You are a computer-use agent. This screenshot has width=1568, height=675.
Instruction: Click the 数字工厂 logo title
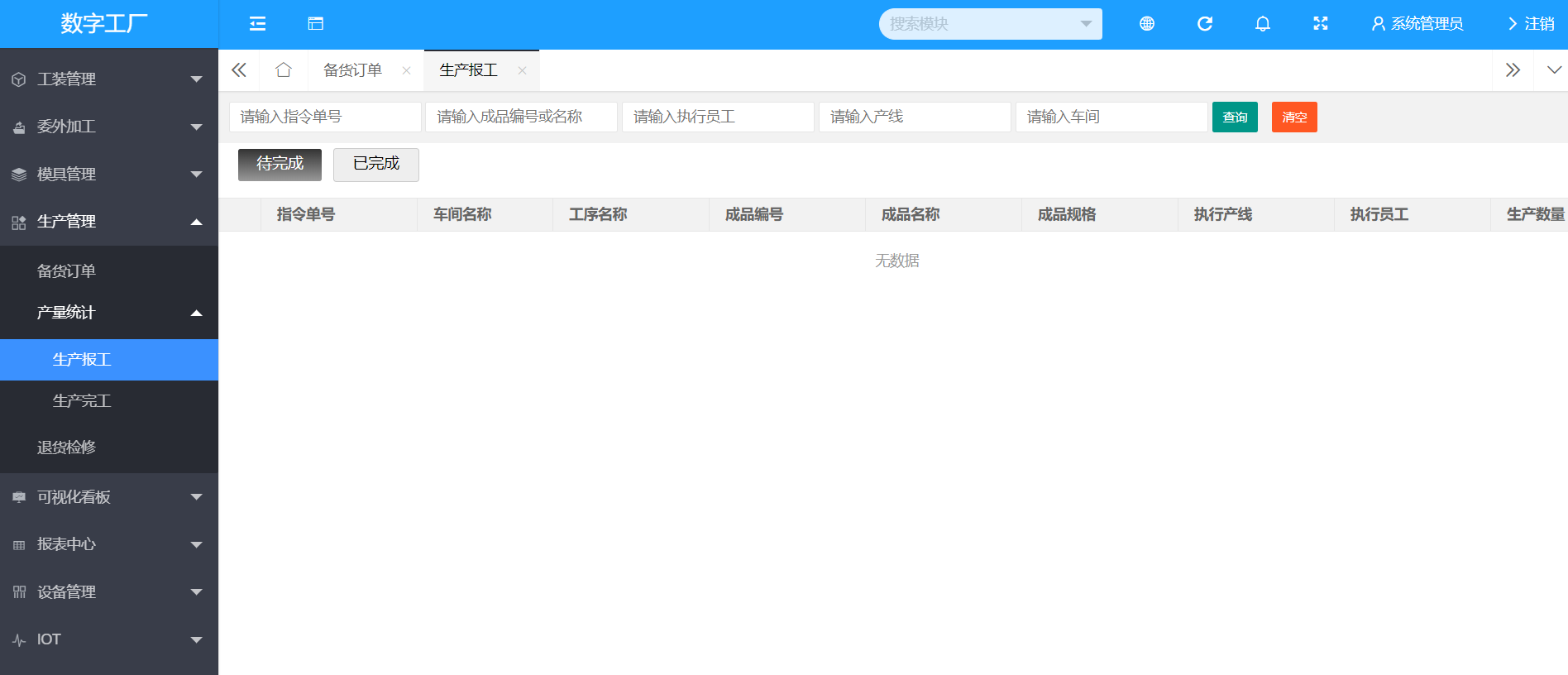pos(104,23)
